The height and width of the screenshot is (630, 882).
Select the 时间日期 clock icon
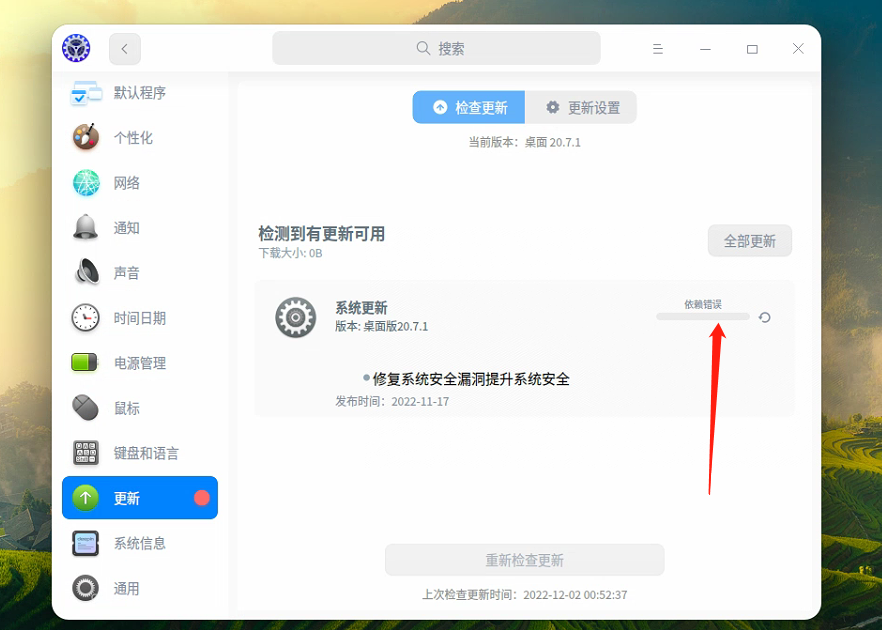tap(85, 317)
